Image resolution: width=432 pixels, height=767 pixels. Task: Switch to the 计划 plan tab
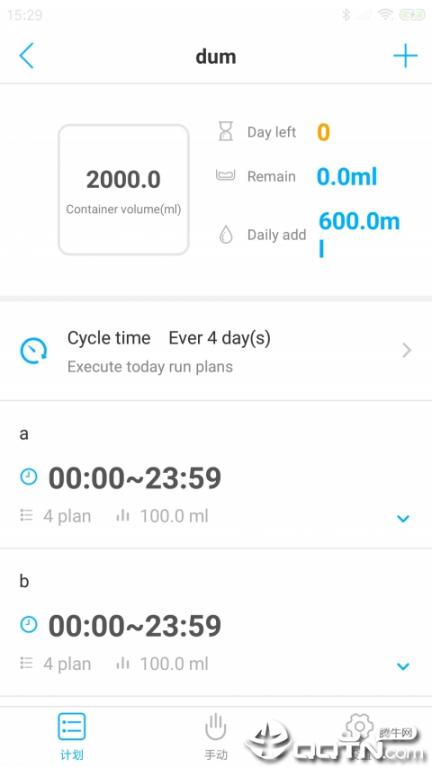coord(72,736)
